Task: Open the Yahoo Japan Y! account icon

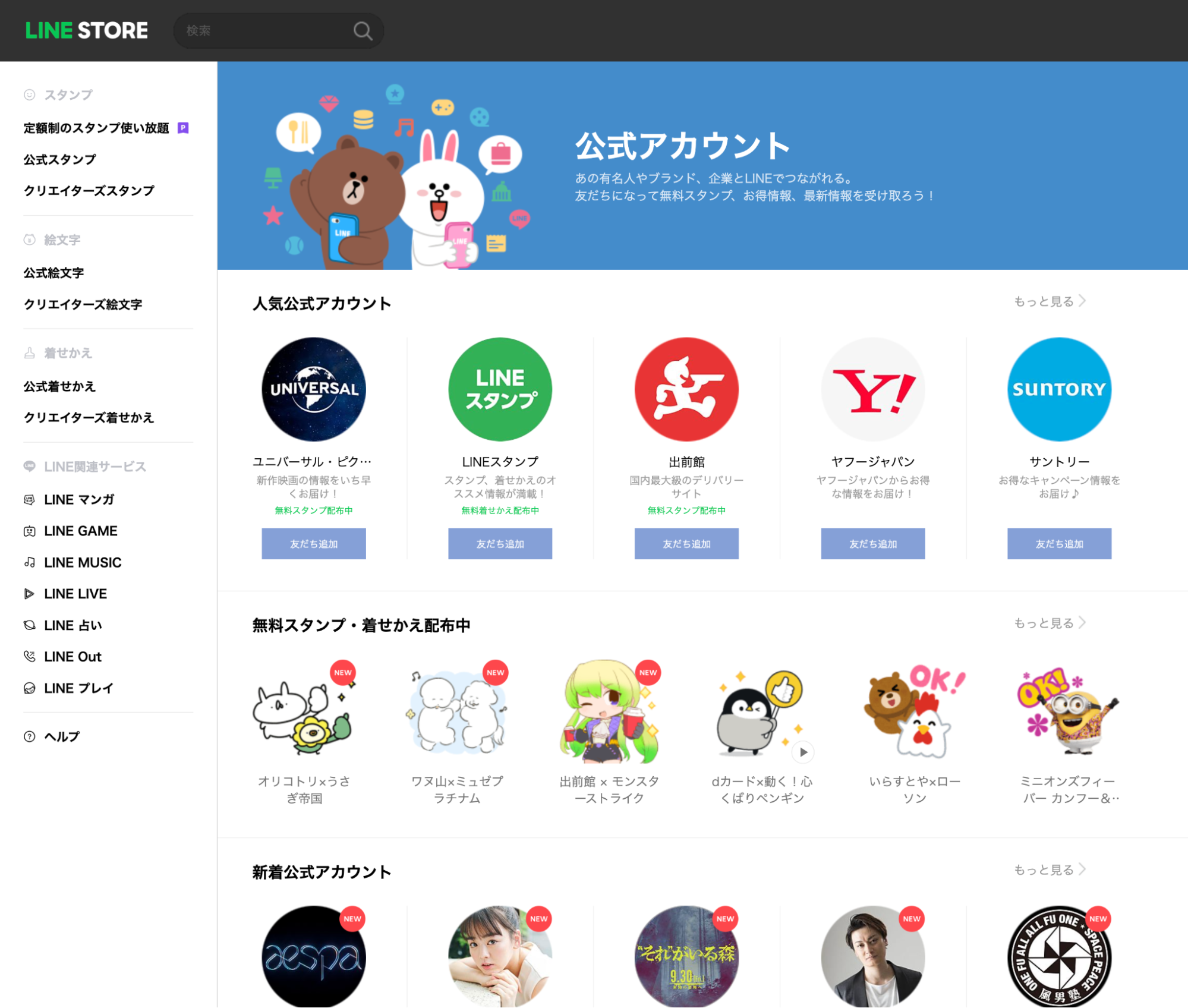Action: pos(872,389)
